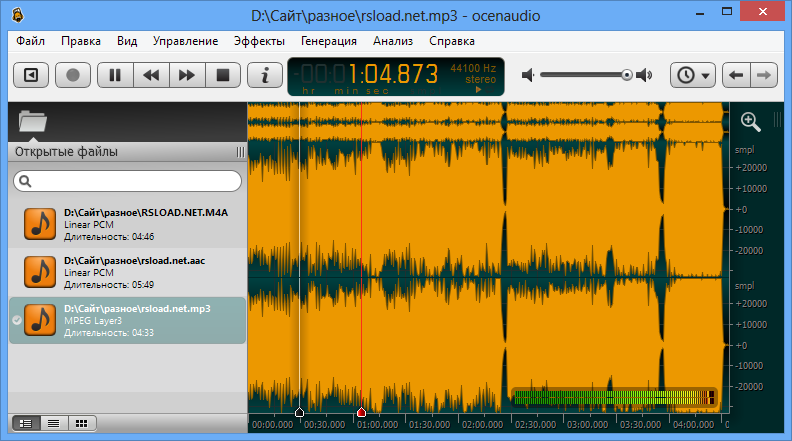Image resolution: width=792 pixels, height=441 pixels.
Task: Click the 03:30.000 mark on the time ruler
Action: coord(640,425)
